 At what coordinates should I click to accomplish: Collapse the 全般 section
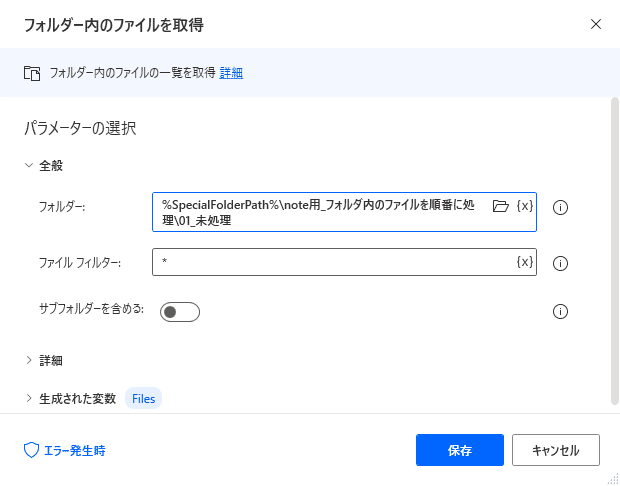29,165
